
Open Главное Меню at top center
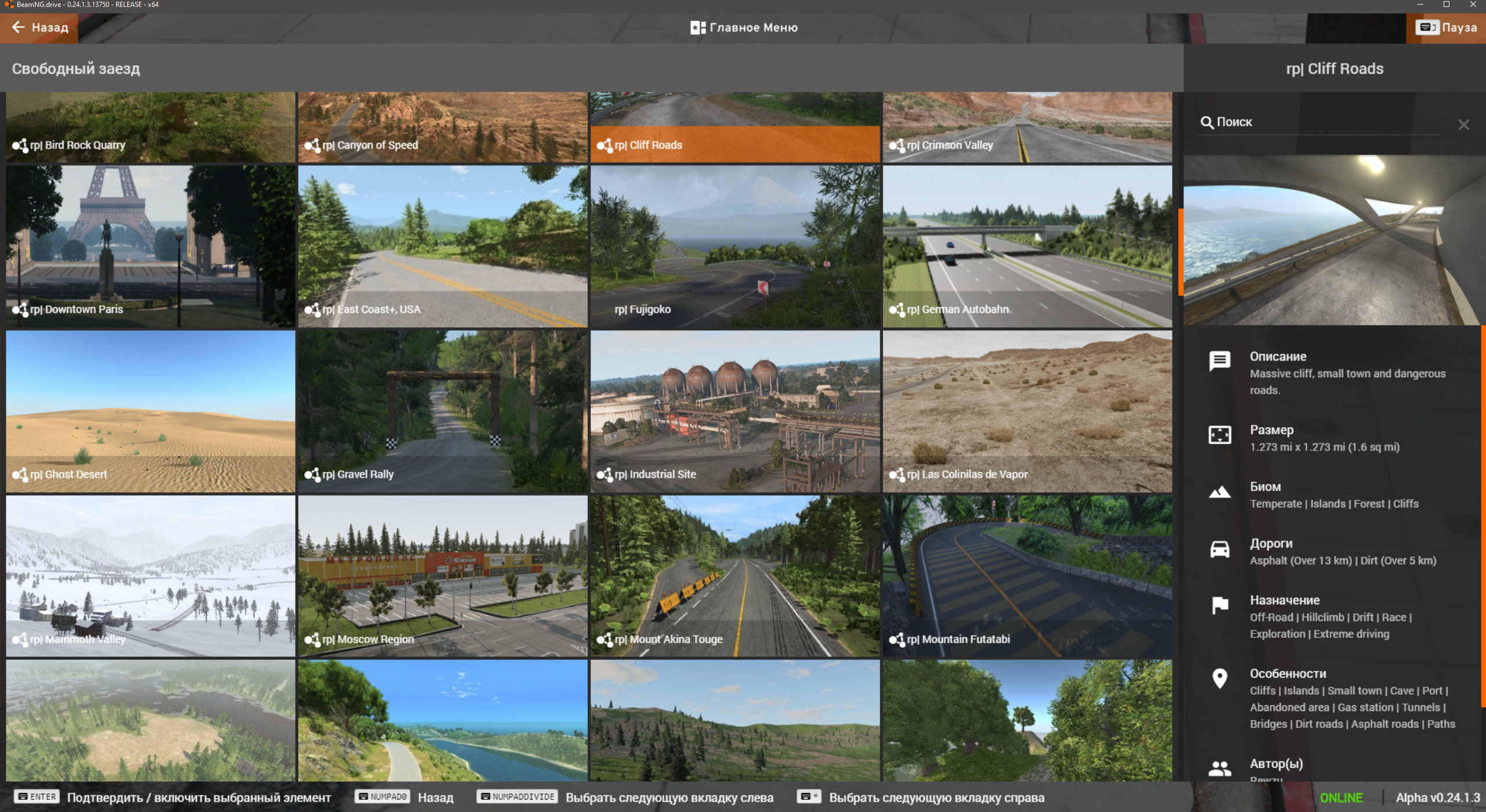(x=743, y=27)
